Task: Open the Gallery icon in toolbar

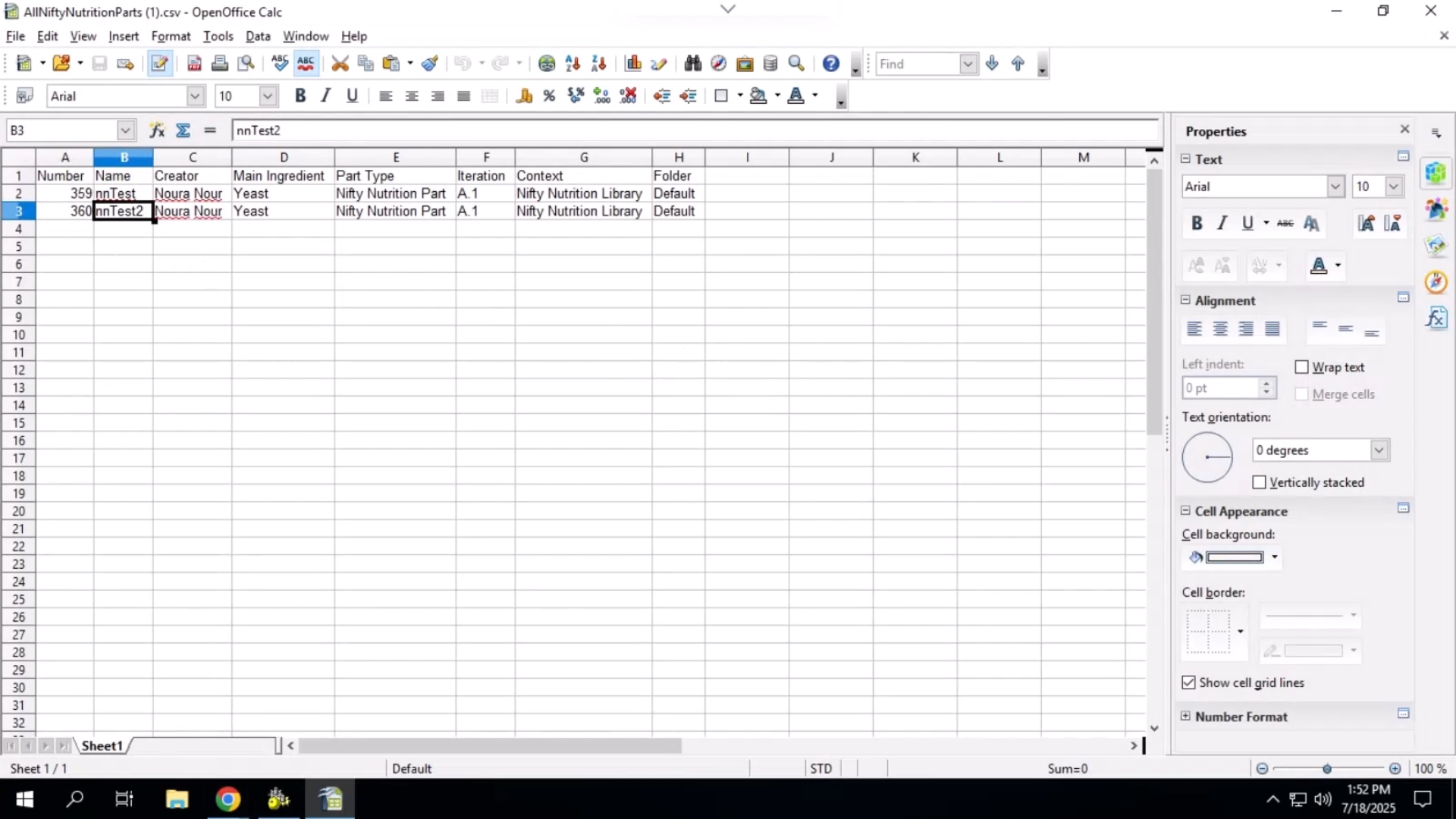Action: coord(745,64)
